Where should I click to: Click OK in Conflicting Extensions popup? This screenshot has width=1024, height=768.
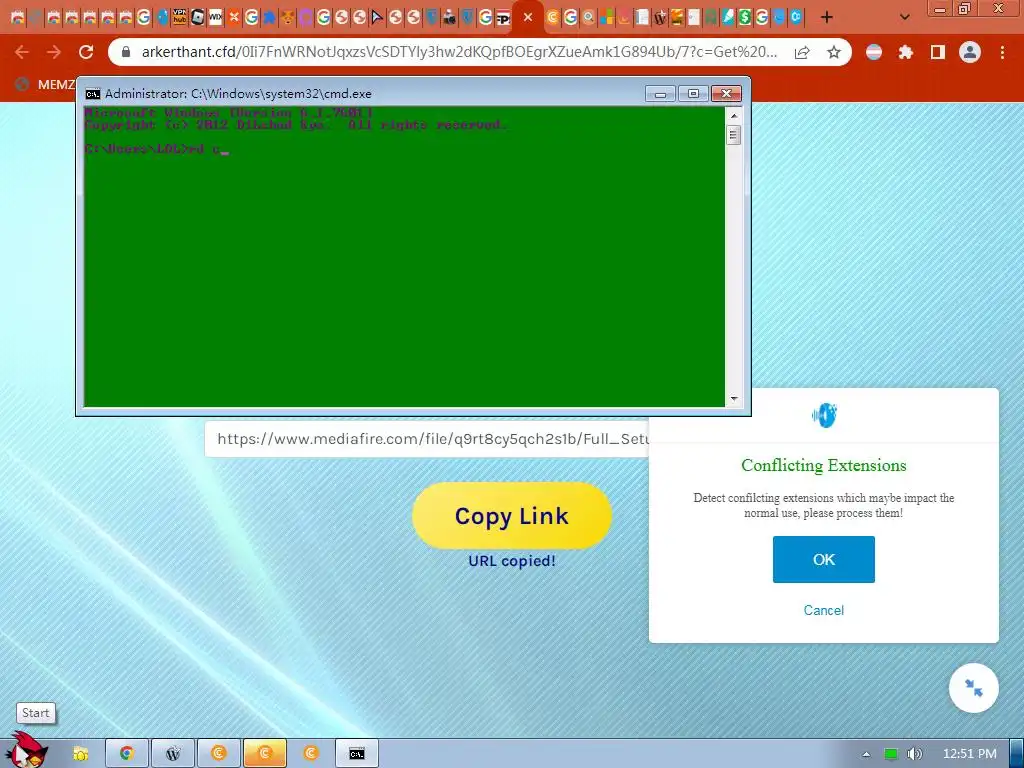824,560
